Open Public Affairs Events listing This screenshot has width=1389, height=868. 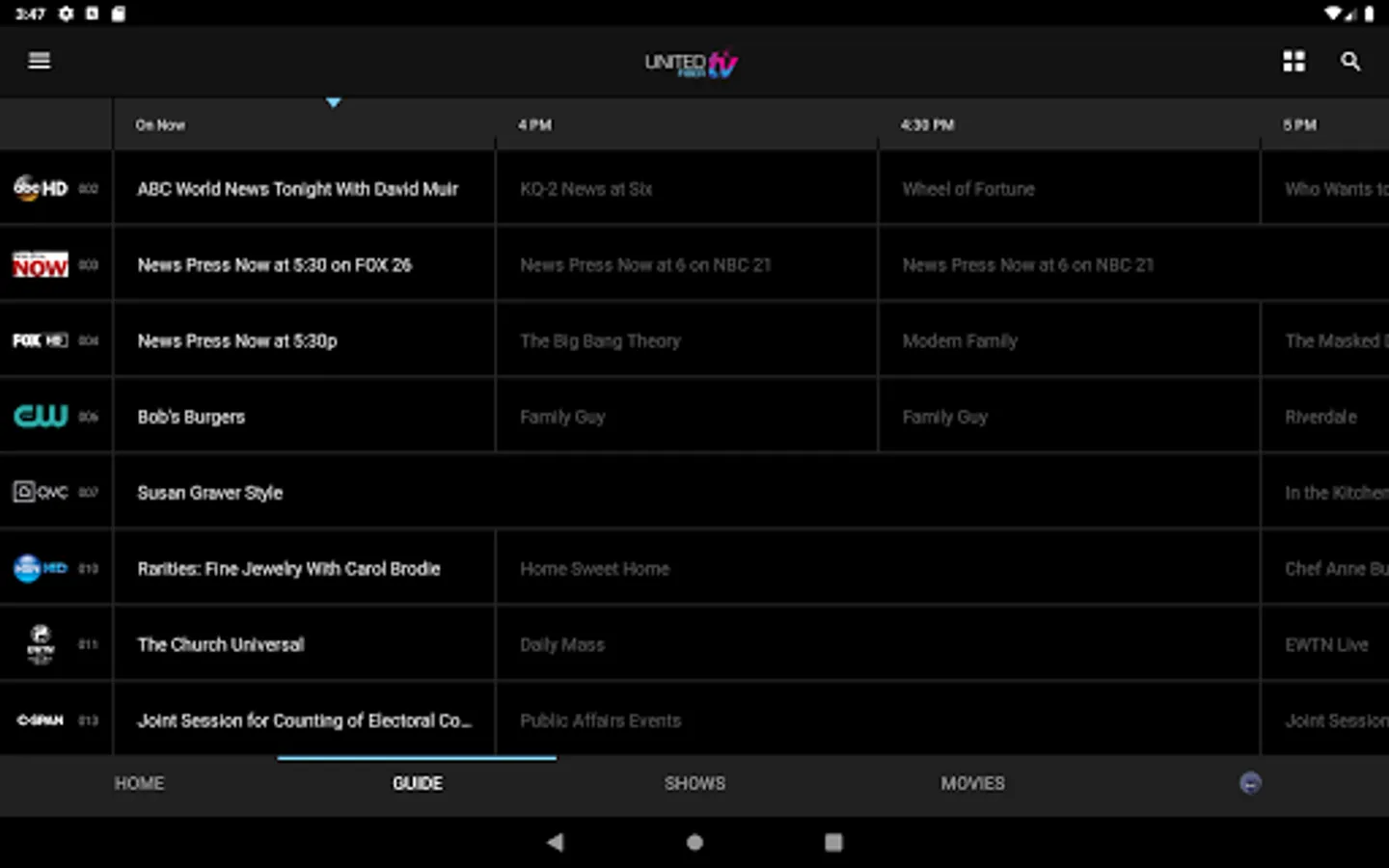coord(878,719)
